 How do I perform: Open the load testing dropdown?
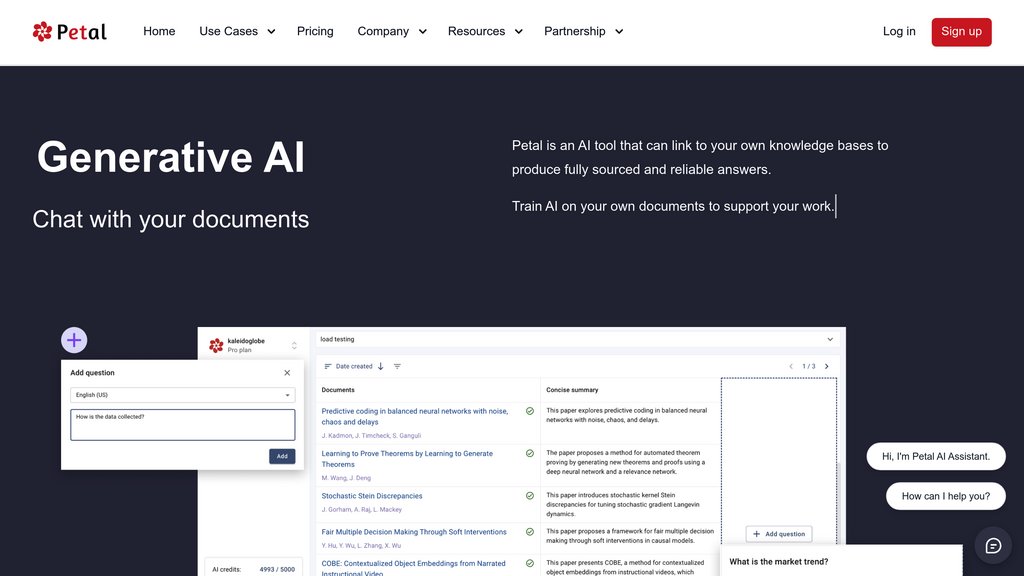[577, 340]
